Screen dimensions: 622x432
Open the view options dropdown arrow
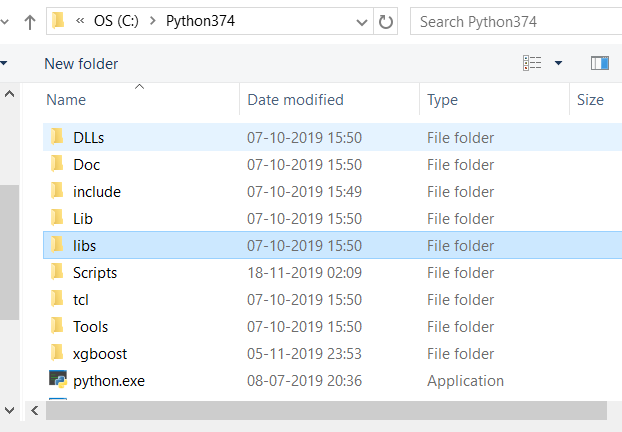pos(558,63)
